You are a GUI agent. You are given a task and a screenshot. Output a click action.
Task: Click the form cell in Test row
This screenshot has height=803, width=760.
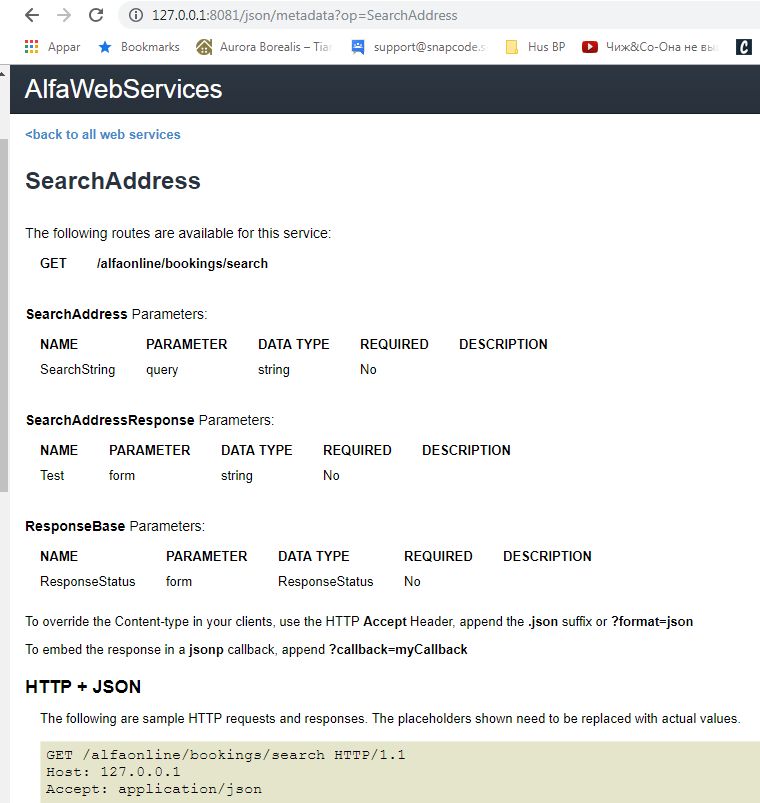click(x=122, y=475)
